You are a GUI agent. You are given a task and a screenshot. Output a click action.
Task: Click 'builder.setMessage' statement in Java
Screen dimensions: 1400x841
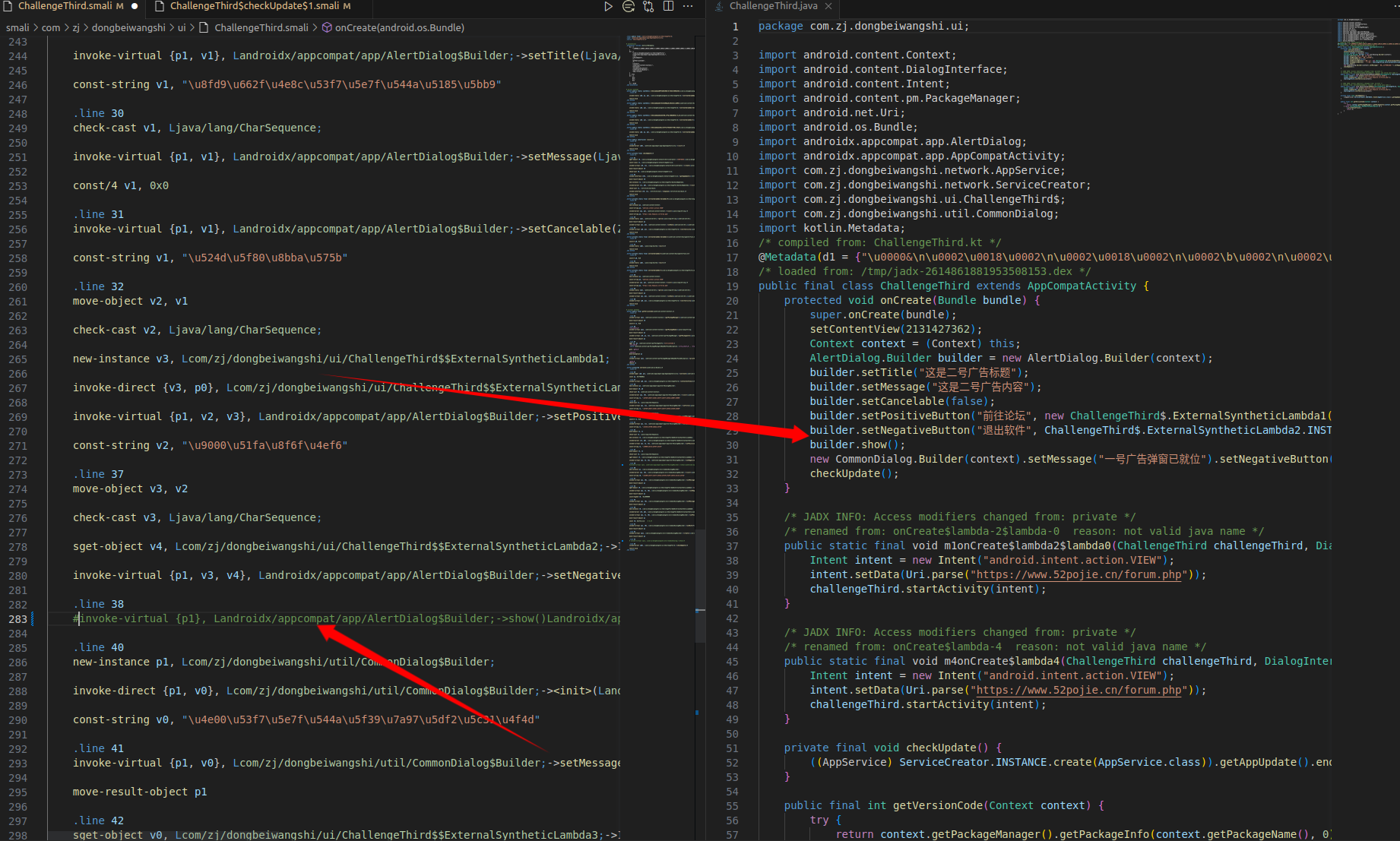925,387
